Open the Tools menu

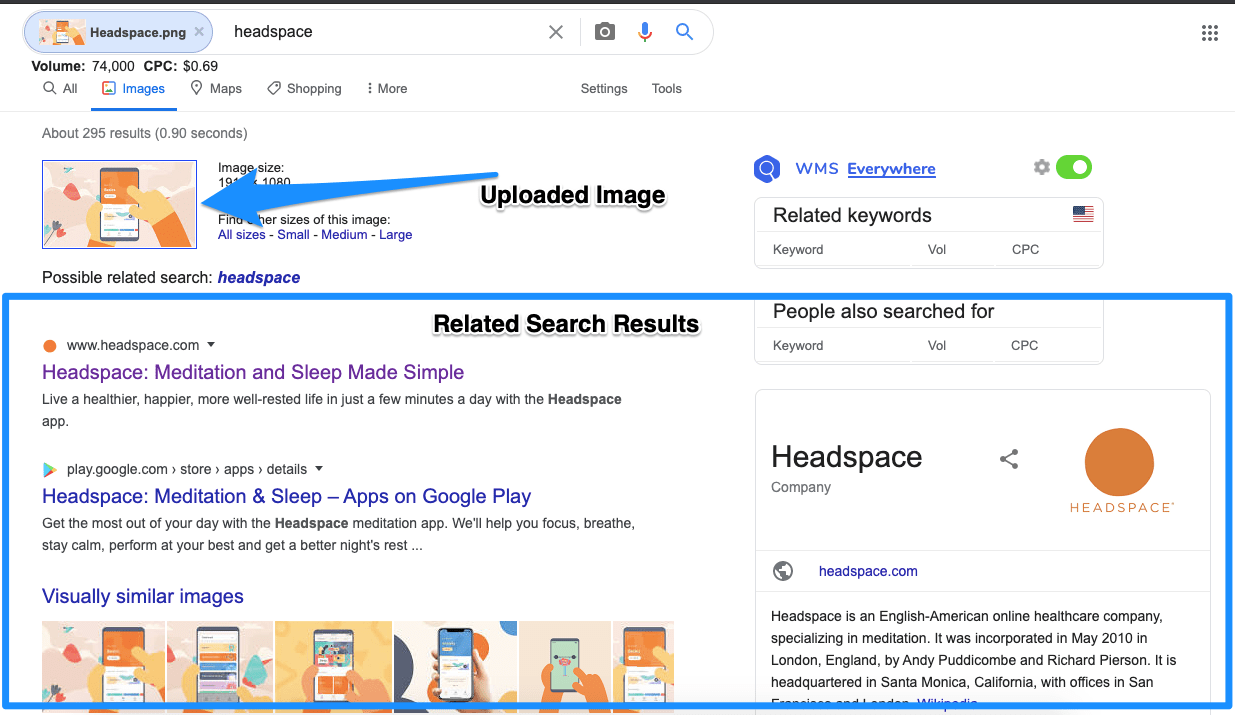[666, 88]
